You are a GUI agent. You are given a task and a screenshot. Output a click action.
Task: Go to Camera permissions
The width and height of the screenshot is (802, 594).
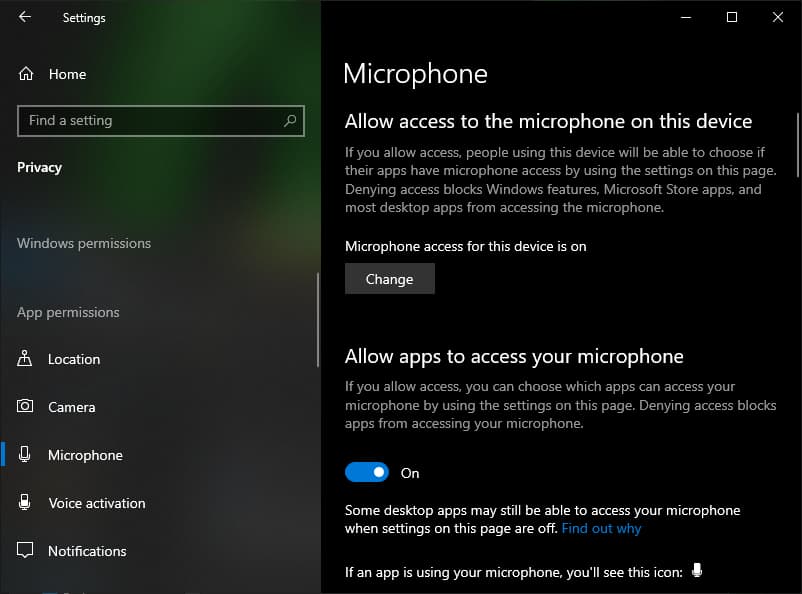(x=71, y=407)
